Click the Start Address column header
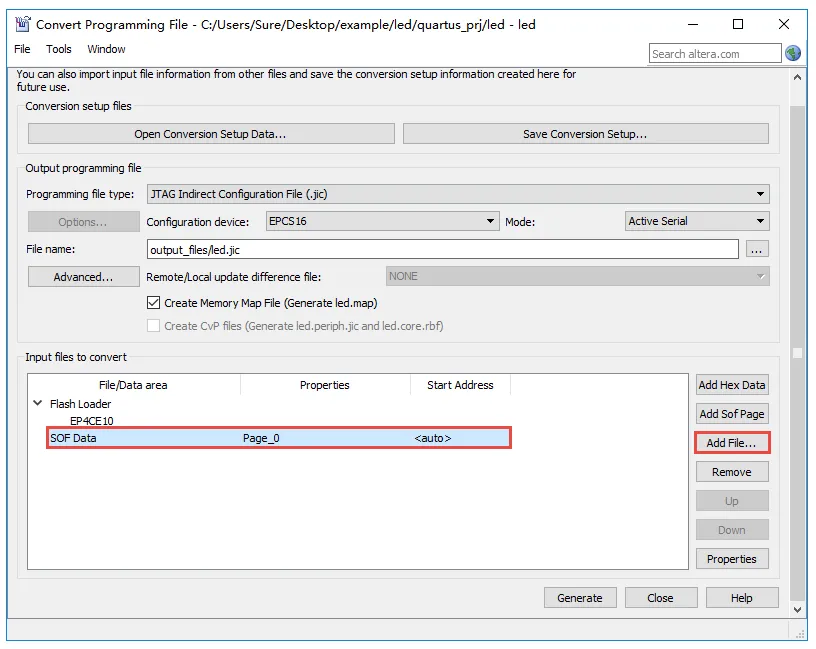Image resolution: width=816 pixels, height=649 pixels. [460, 385]
